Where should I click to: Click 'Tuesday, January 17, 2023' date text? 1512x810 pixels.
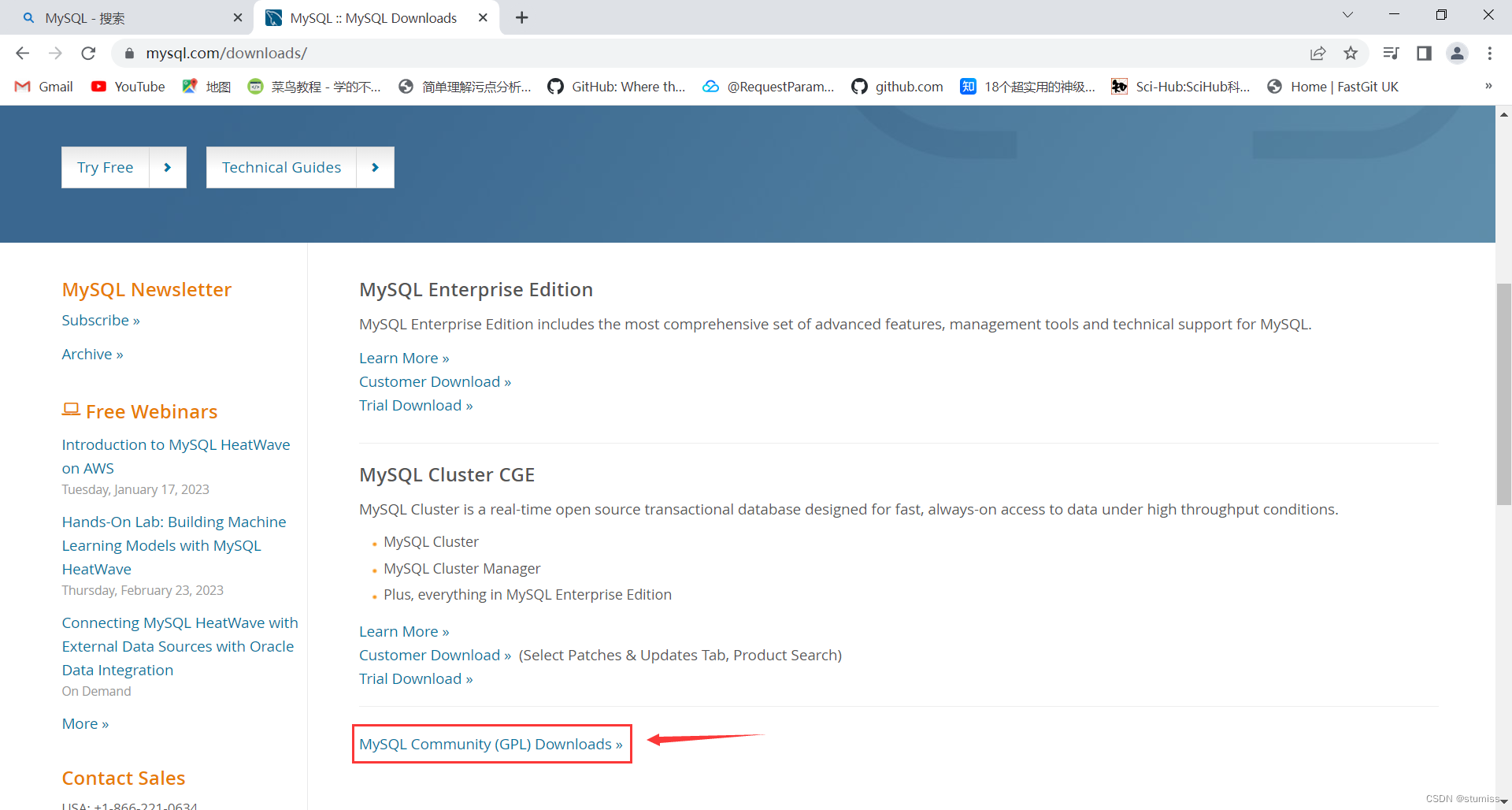point(135,489)
